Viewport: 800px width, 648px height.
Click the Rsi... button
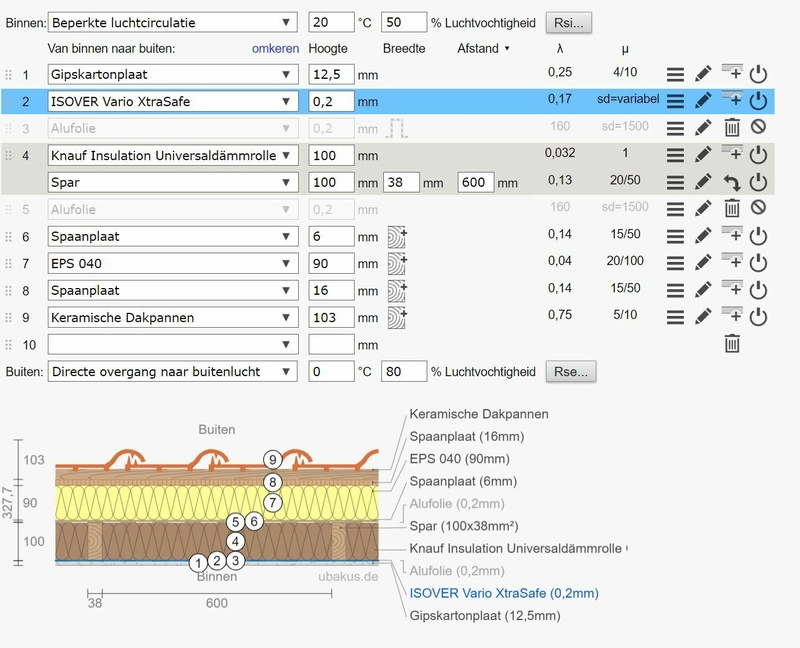568,22
